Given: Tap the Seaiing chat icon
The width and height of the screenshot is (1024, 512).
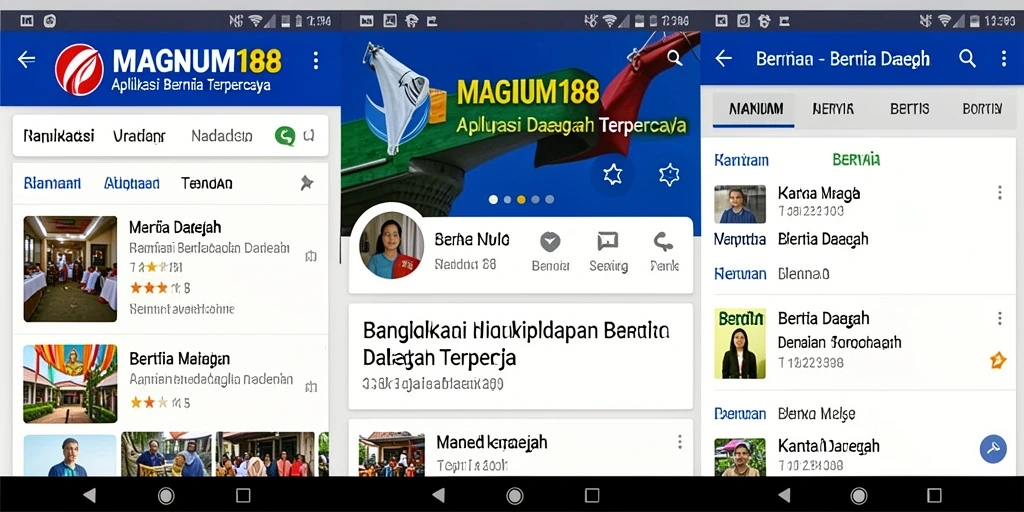Looking at the screenshot, I should pyautogui.click(x=607, y=242).
